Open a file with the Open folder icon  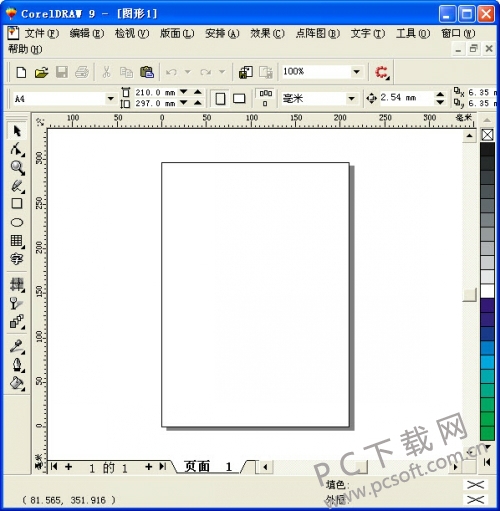[x=41, y=72]
